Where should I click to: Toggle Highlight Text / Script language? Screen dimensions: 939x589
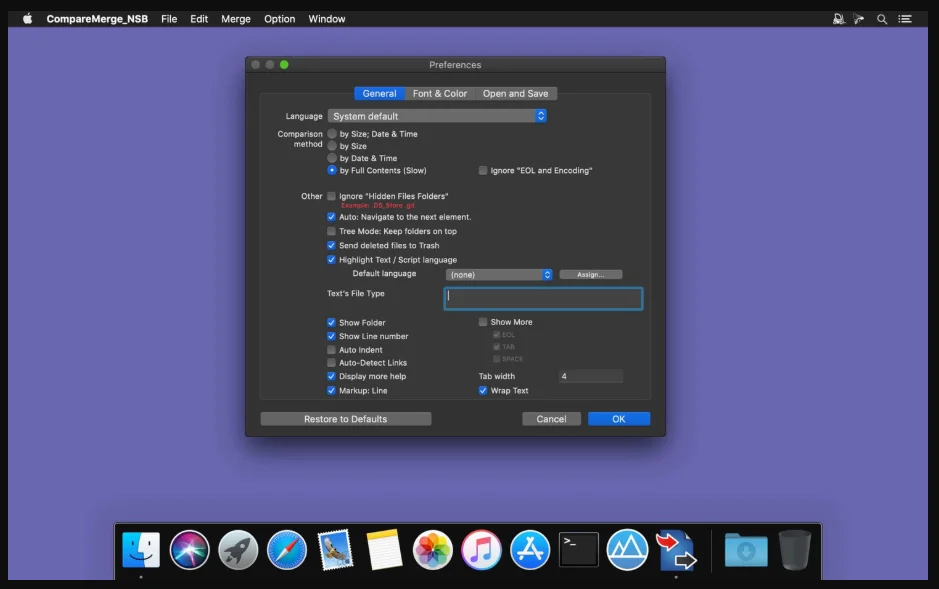click(x=331, y=260)
